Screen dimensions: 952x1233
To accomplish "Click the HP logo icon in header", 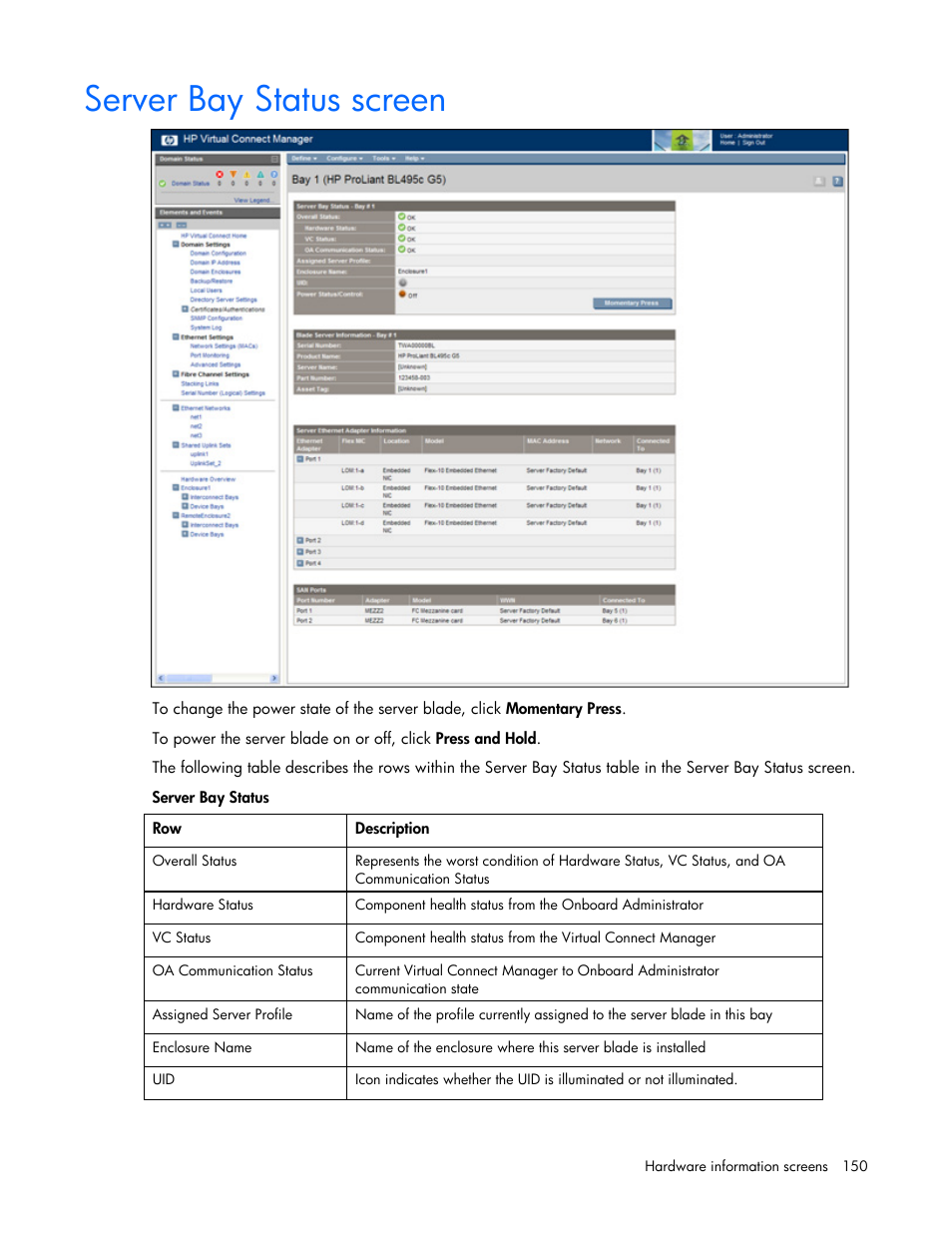I will (169, 140).
